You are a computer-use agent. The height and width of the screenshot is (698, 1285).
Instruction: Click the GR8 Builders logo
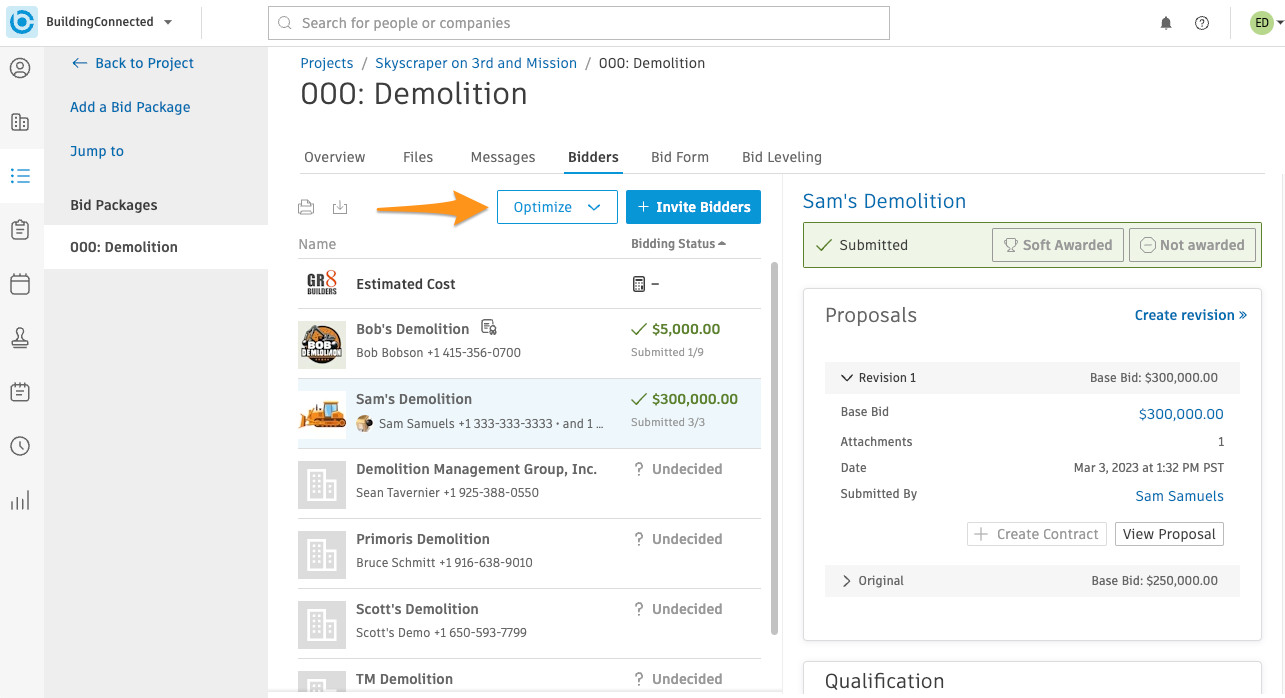pos(322,284)
